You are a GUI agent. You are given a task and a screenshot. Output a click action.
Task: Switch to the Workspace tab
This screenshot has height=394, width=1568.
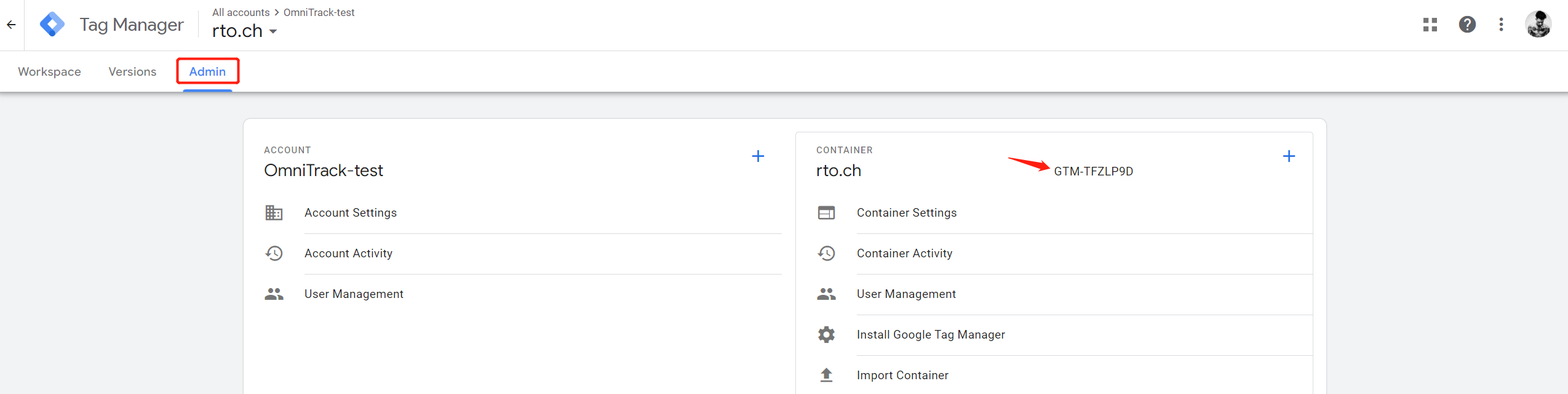tap(49, 72)
